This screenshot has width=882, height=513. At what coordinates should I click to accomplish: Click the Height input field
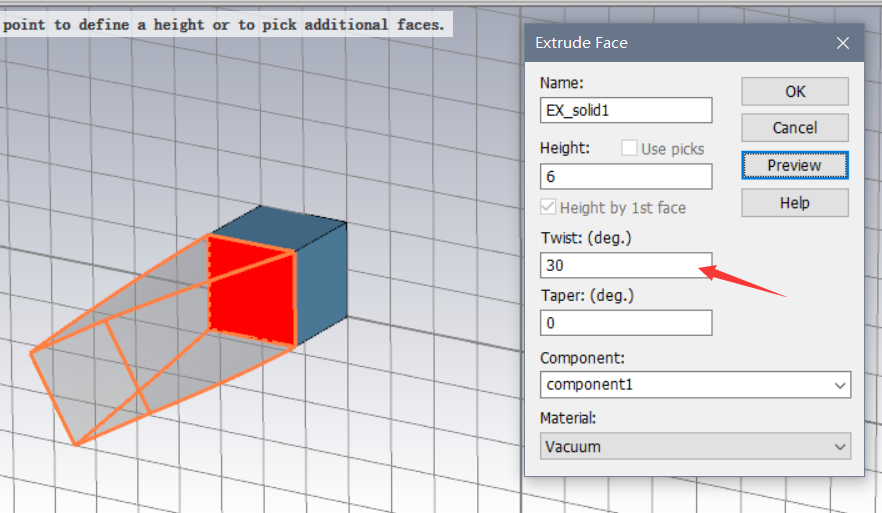click(626, 177)
